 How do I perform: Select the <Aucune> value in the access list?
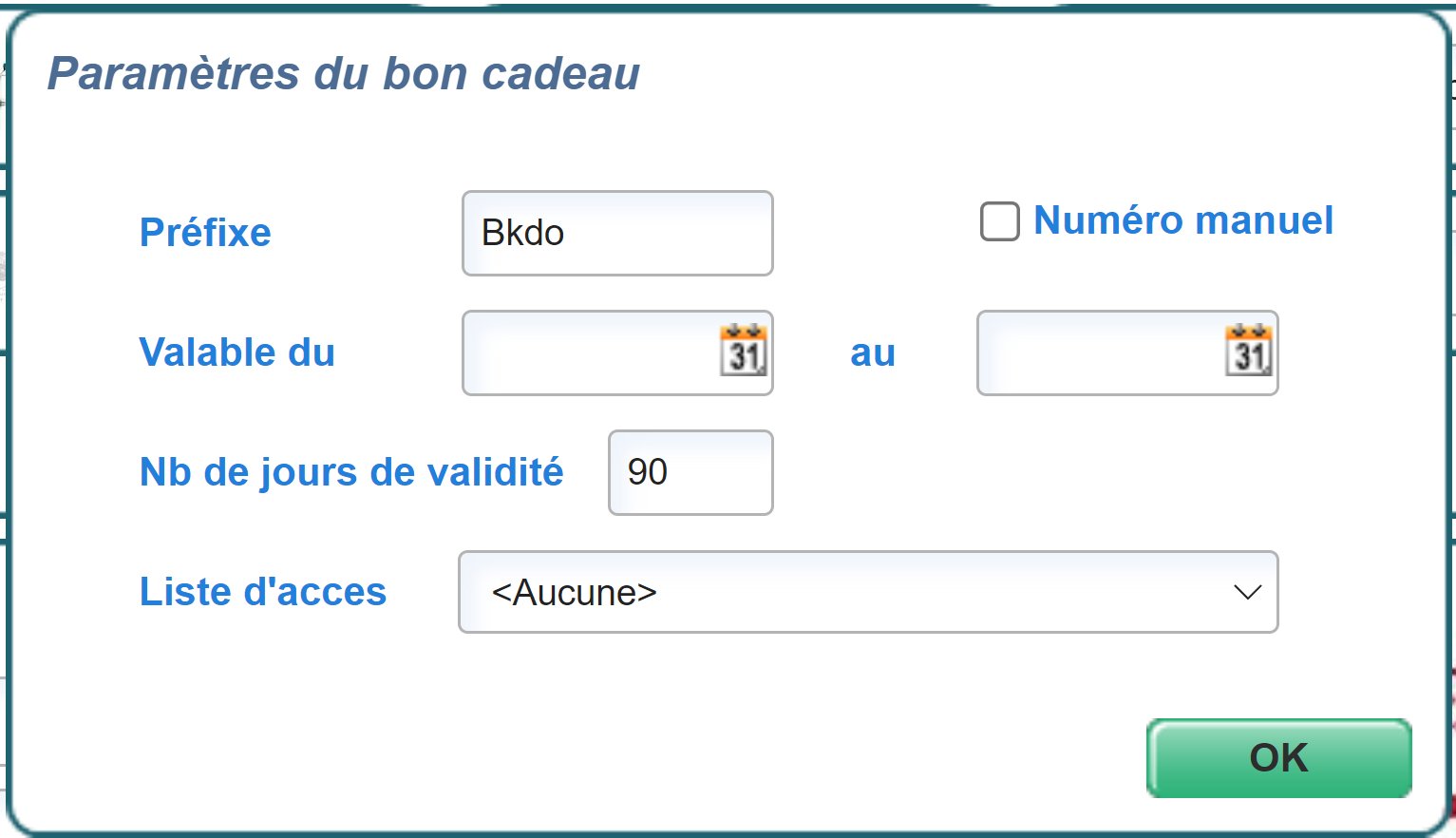(x=575, y=592)
